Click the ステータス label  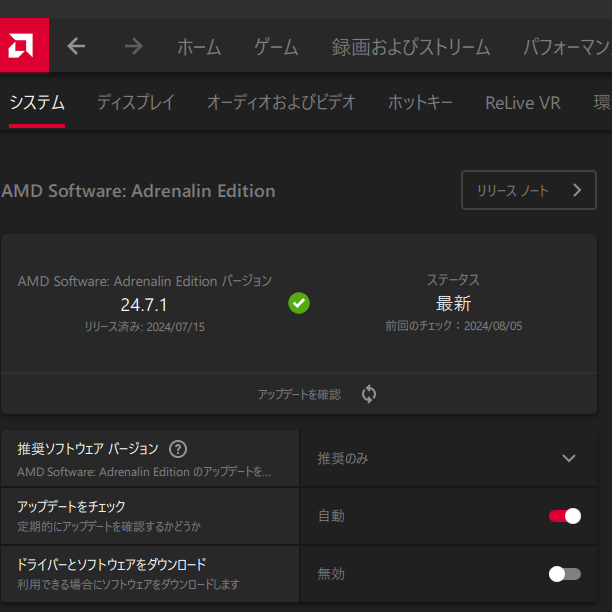click(x=453, y=280)
